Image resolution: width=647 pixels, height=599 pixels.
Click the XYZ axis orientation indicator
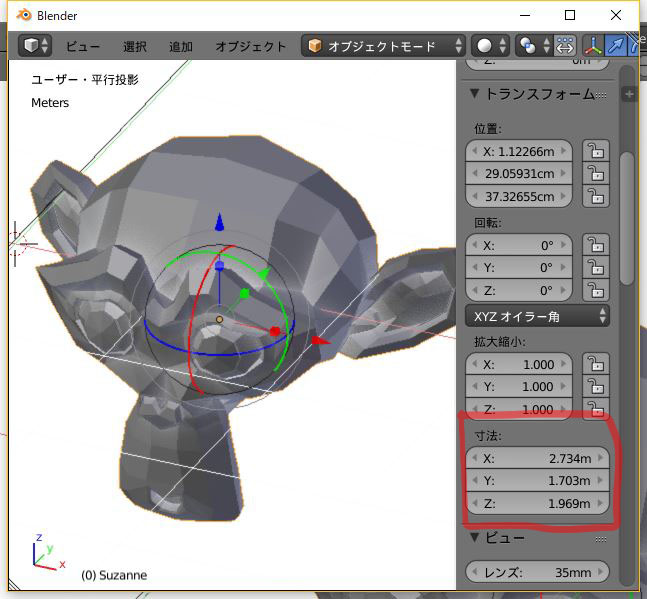(49, 552)
